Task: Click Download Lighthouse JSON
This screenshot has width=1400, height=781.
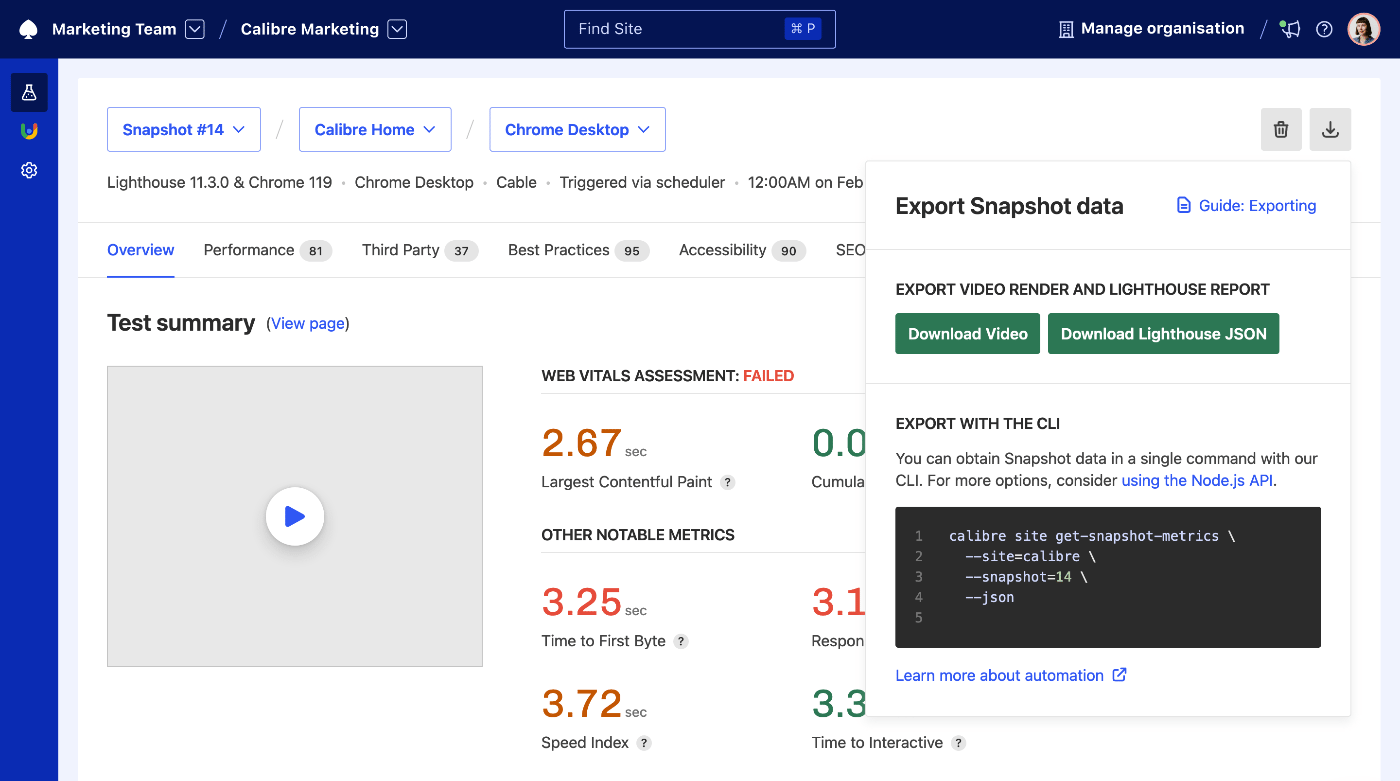Action: click(1163, 333)
